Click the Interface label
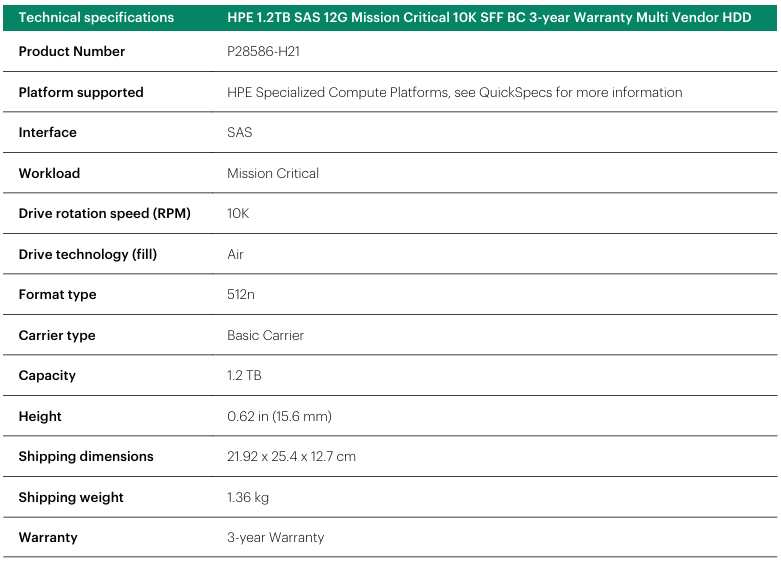 tap(48, 133)
